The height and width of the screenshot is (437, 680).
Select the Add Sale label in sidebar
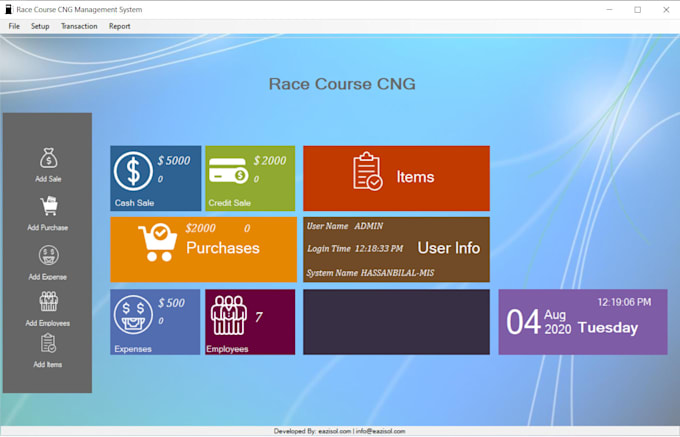coord(48,179)
